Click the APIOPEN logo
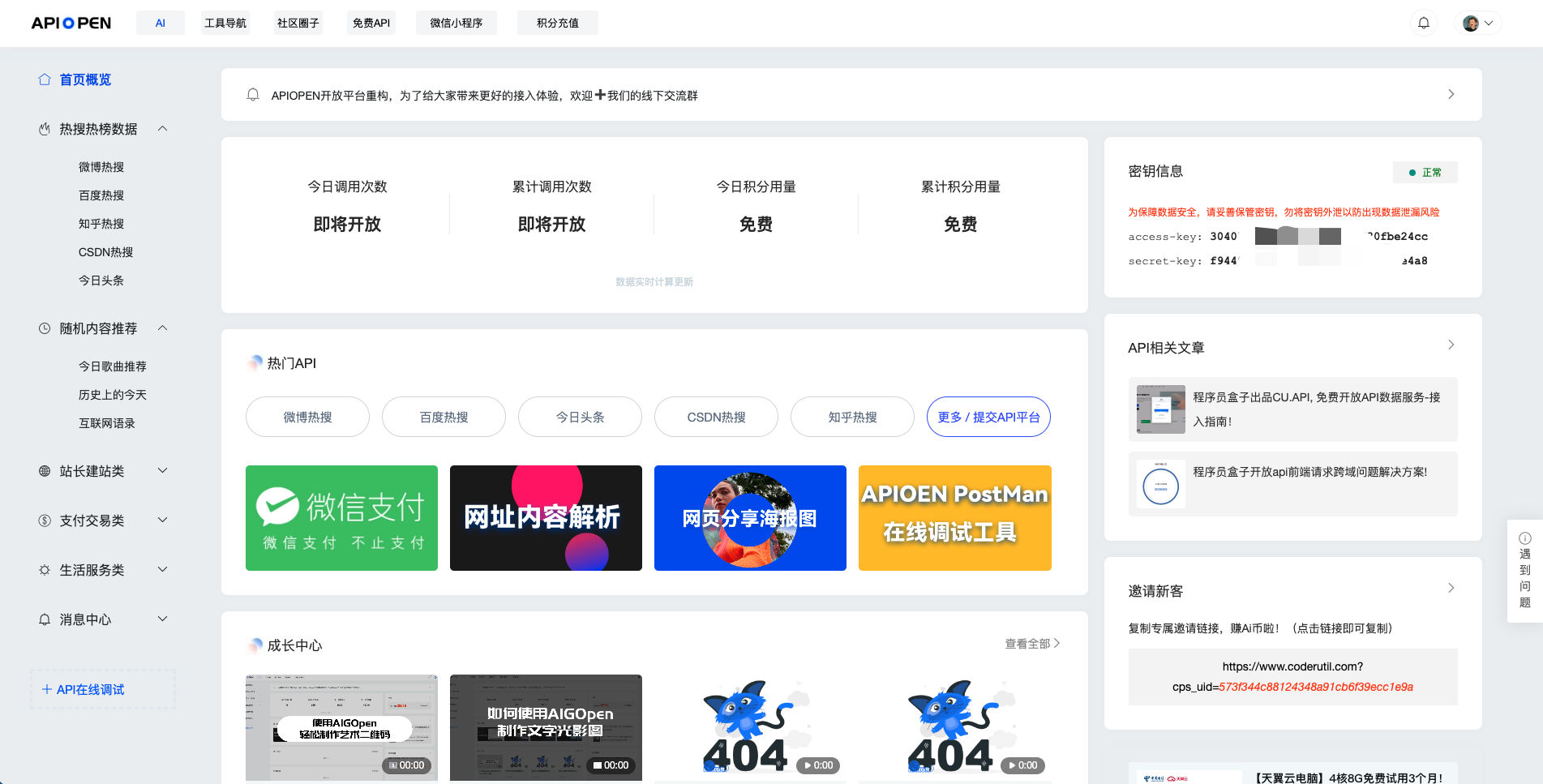 click(x=71, y=23)
